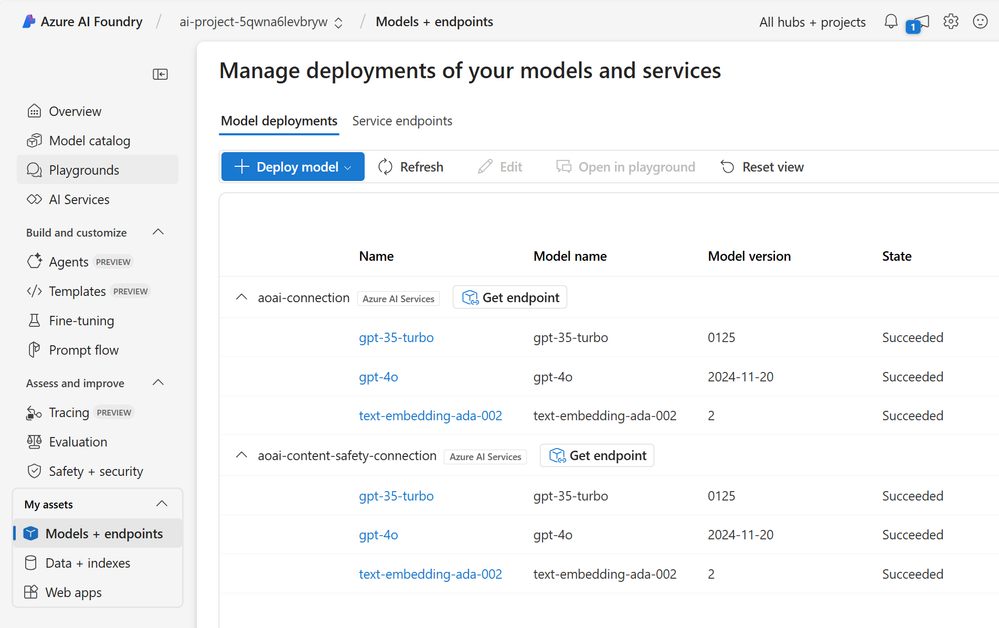Click version 2024-11-20 in first gpt-4o row
Screen dimensions: 999x628
coord(740,377)
